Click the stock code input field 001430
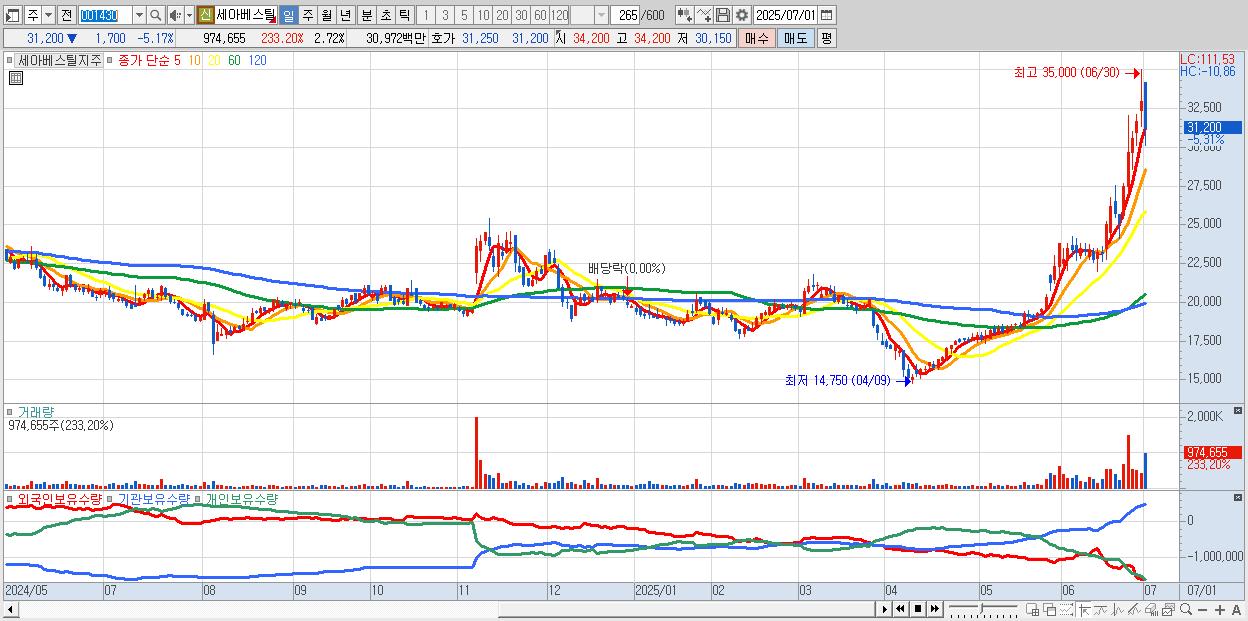Image resolution: width=1248 pixels, height=621 pixels. (105, 16)
